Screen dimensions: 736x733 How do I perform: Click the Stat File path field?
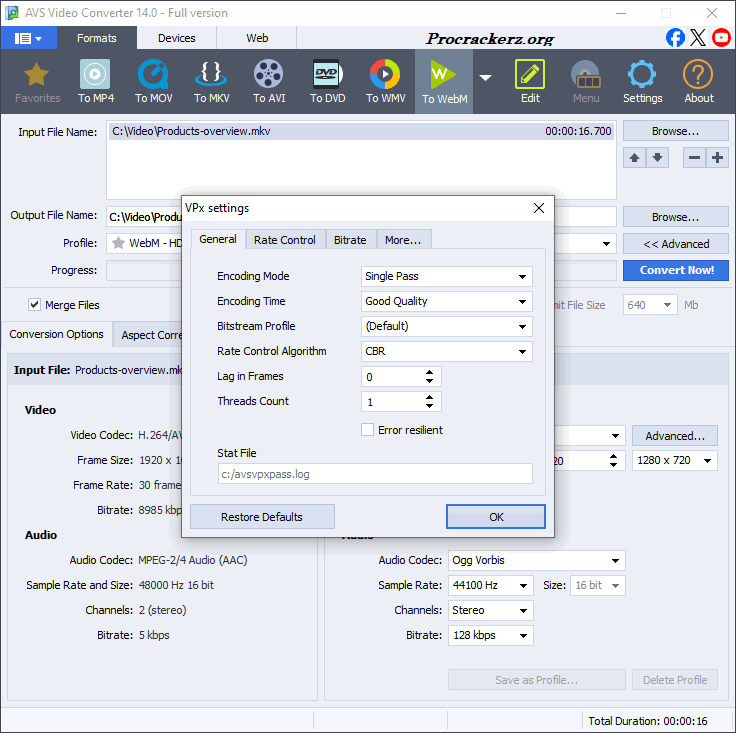(x=375, y=474)
